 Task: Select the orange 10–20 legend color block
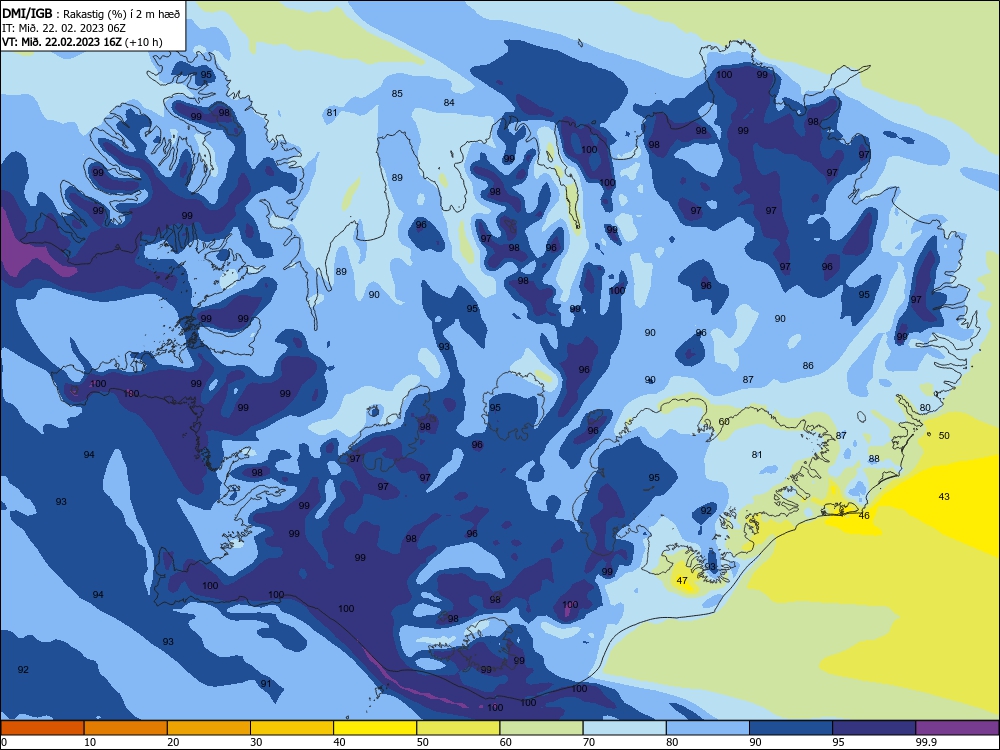[126, 728]
